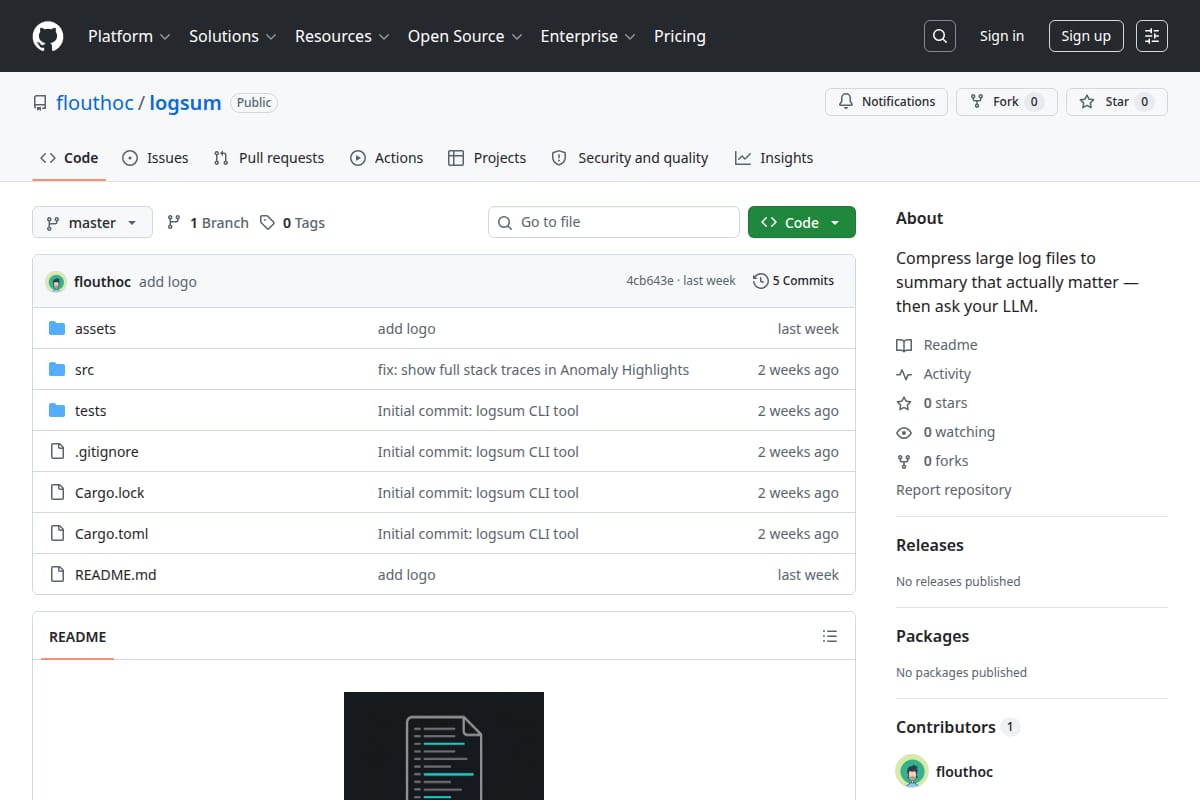The width and height of the screenshot is (1200, 800).
Task: Click the Sign up button
Action: [x=1086, y=36]
